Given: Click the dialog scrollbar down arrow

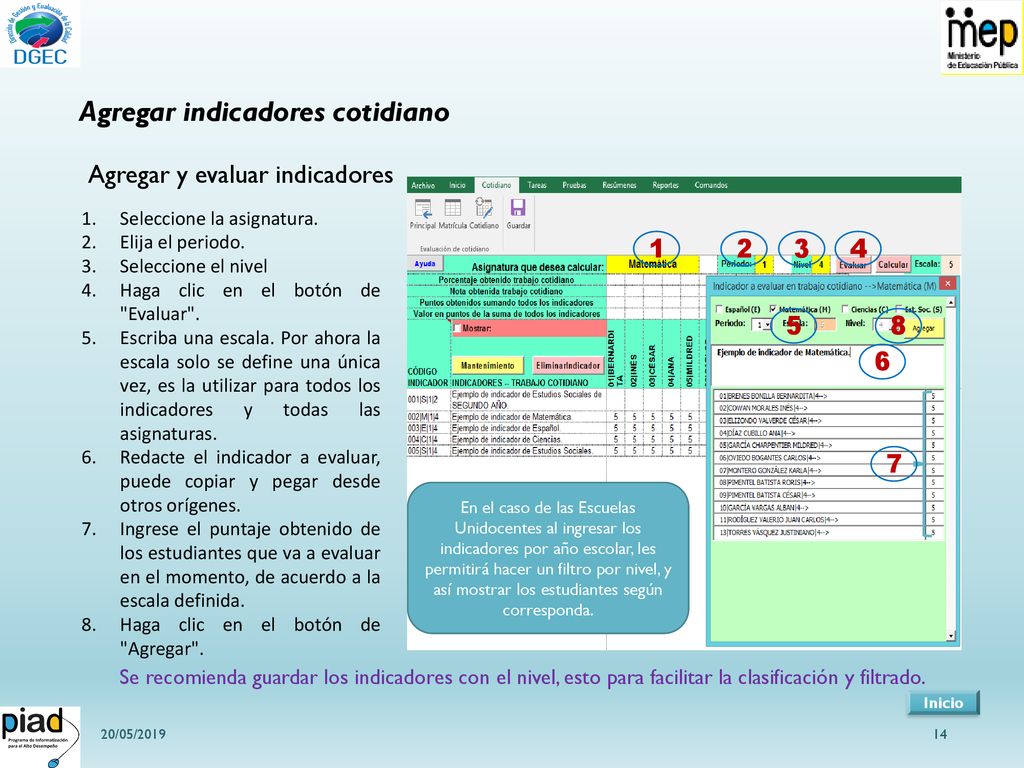Looking at the screenshot, I should (951, 635).
